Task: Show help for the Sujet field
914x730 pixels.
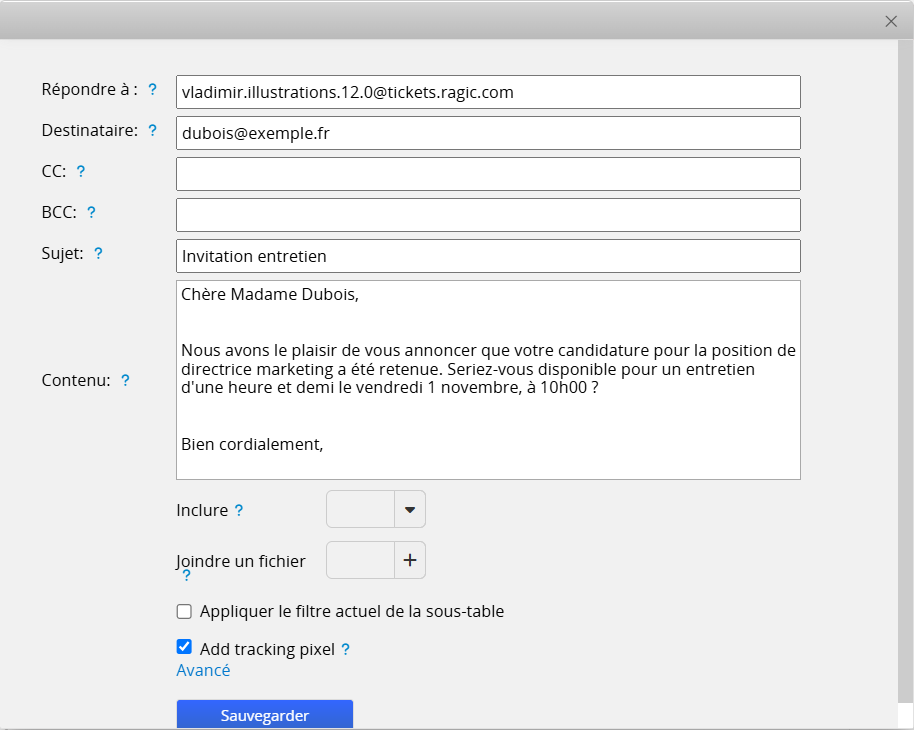Action: tap(98, 254)
